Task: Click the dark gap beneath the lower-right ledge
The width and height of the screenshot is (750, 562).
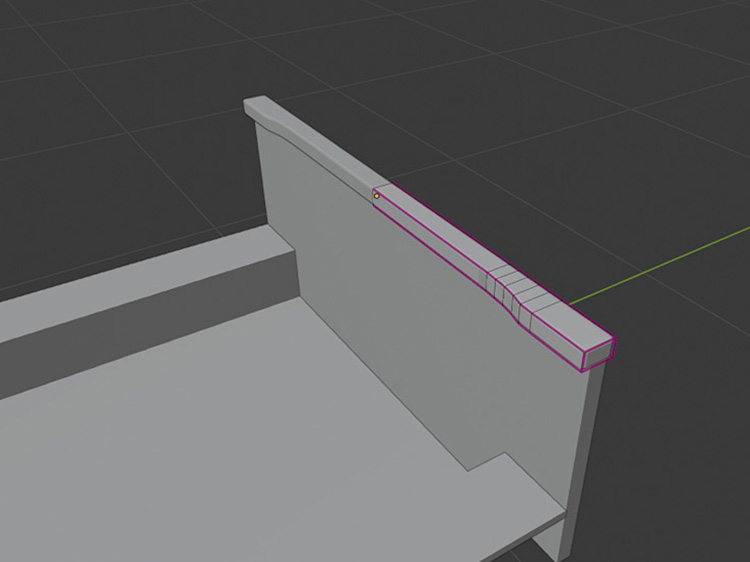Action: 550,548
